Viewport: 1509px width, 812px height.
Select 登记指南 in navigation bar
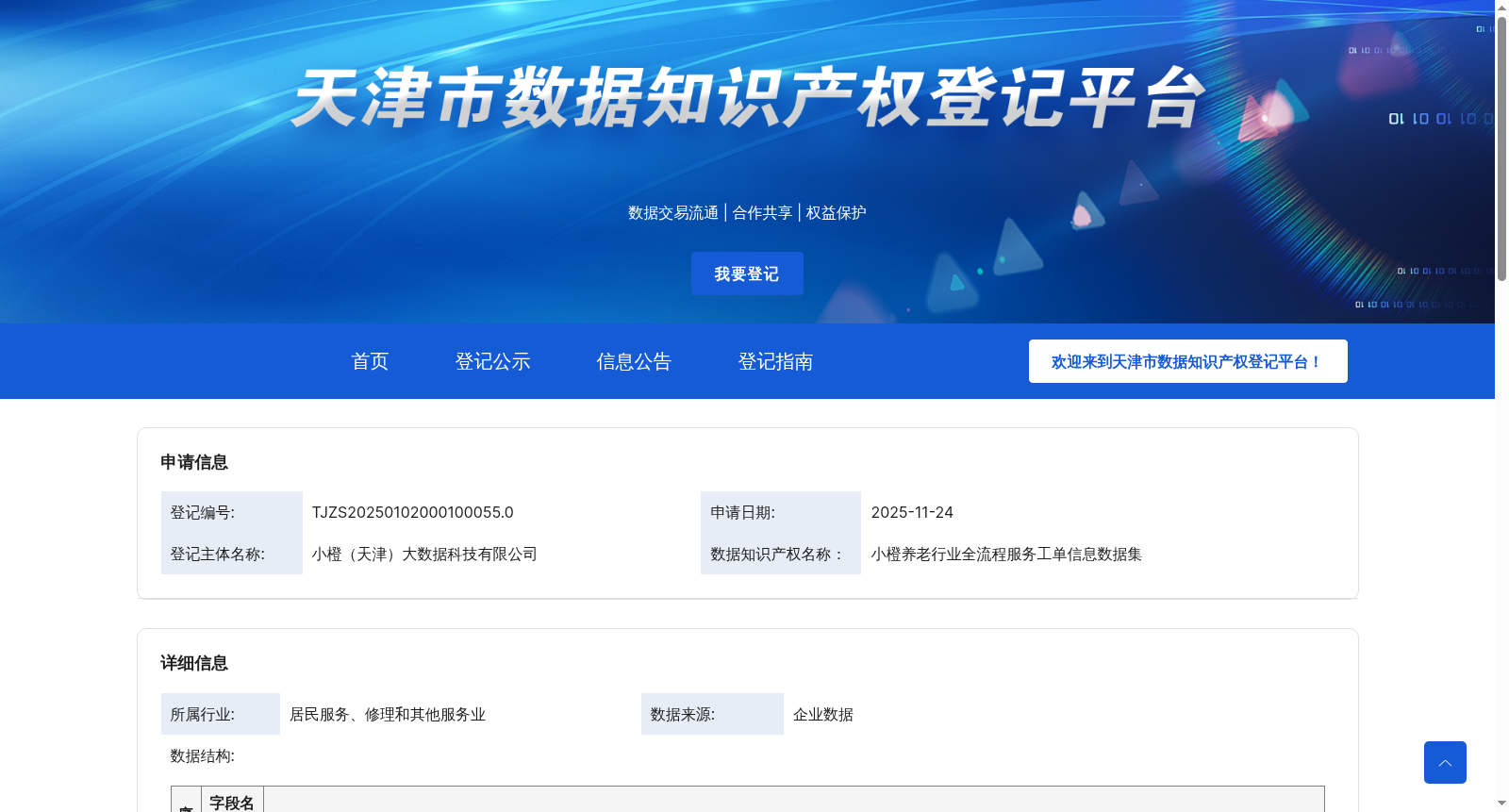(x=775, y=361)
